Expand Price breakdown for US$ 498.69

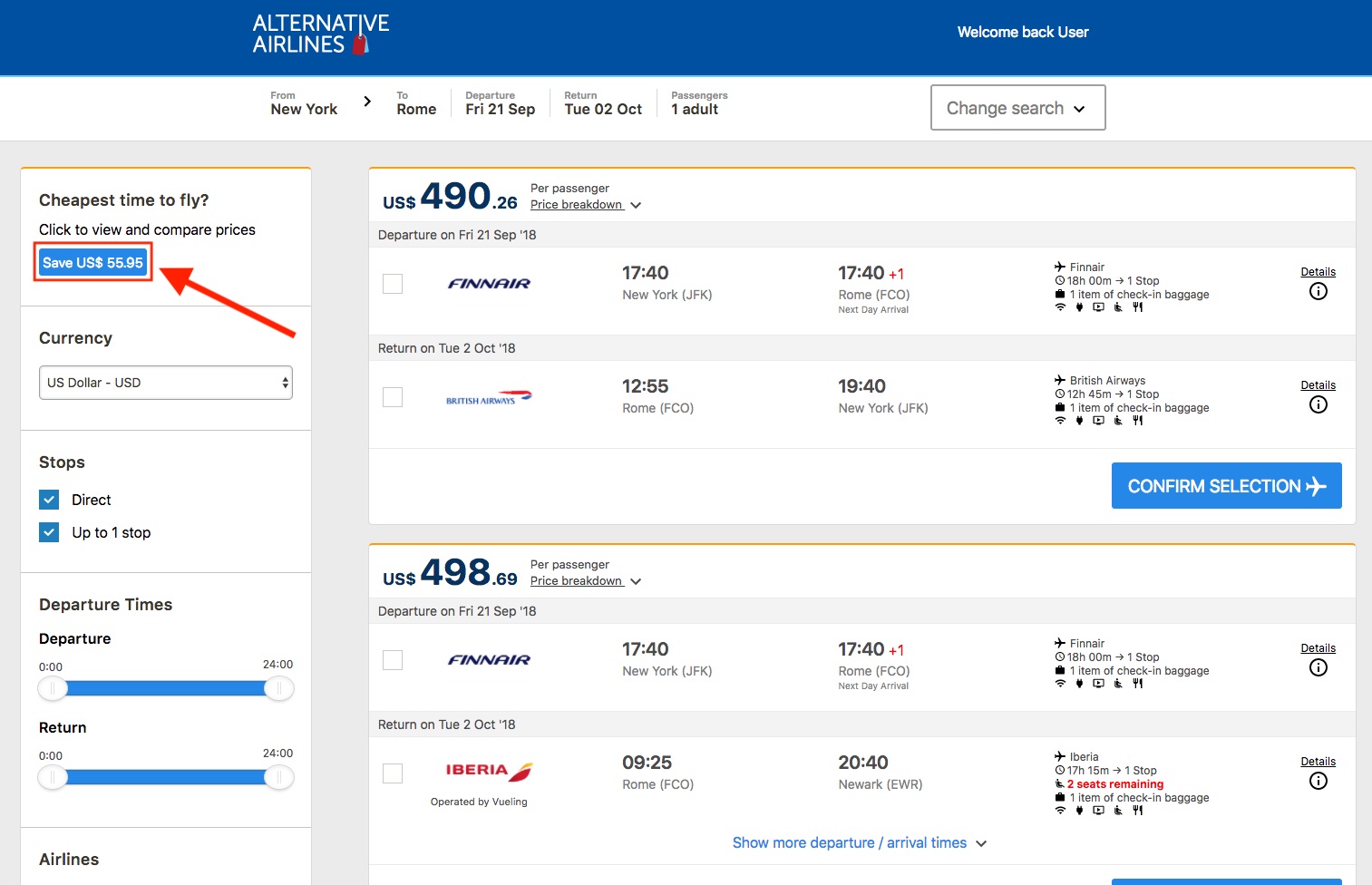pyautogui.click(x=586, y=581)
